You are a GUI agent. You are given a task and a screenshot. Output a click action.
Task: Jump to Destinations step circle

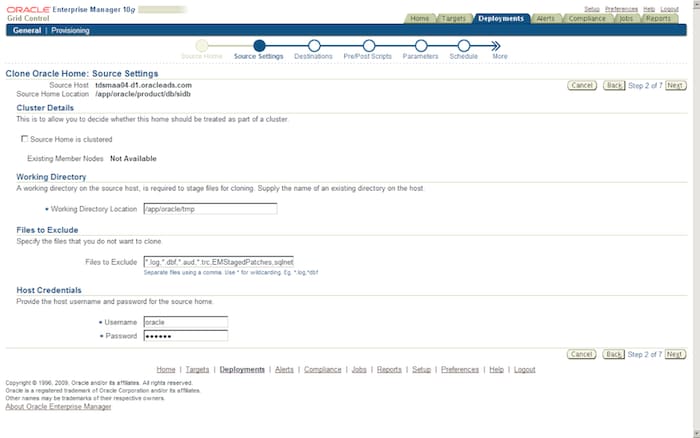[314, 46]
